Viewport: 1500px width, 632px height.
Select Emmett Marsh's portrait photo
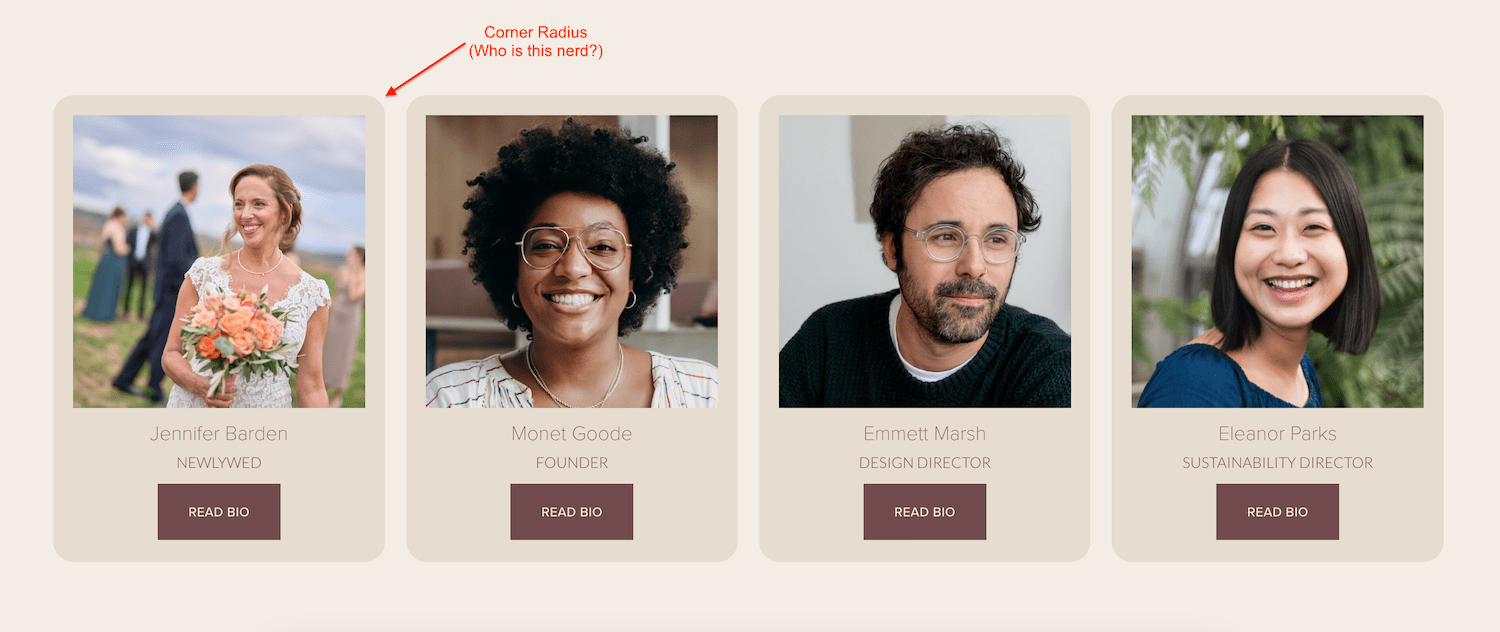(x=925, y=261)
